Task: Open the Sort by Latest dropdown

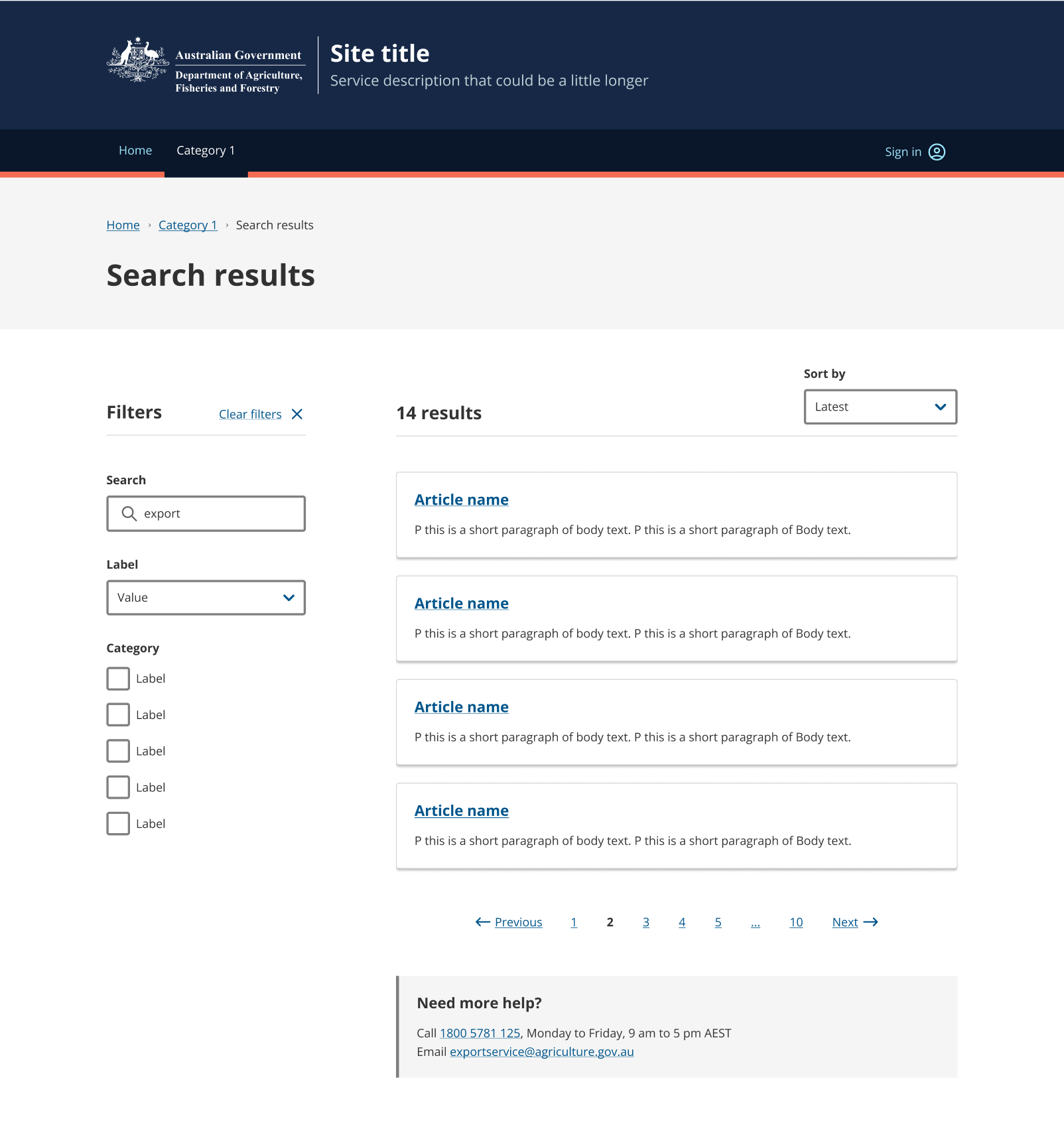Action: (x=880, y=407)
